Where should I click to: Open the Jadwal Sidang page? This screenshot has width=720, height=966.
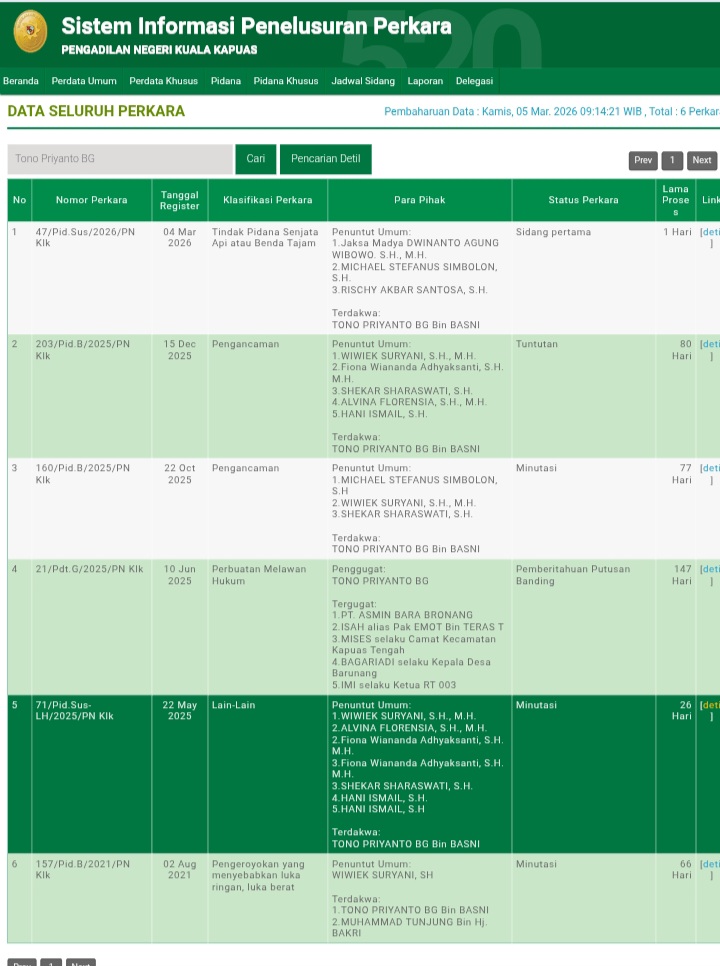click(x=363, y=81)
